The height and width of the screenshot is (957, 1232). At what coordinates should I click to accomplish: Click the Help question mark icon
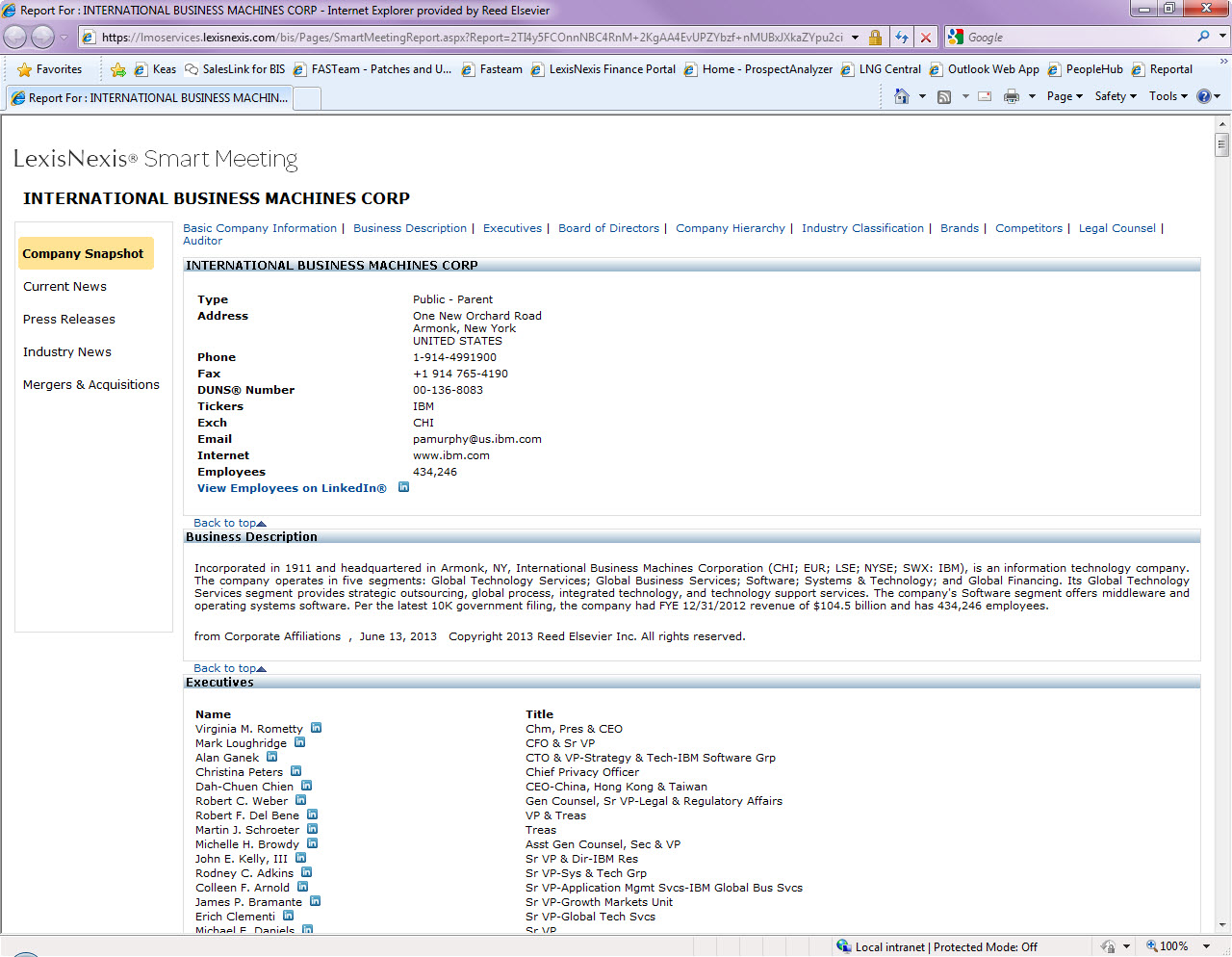1203,96
